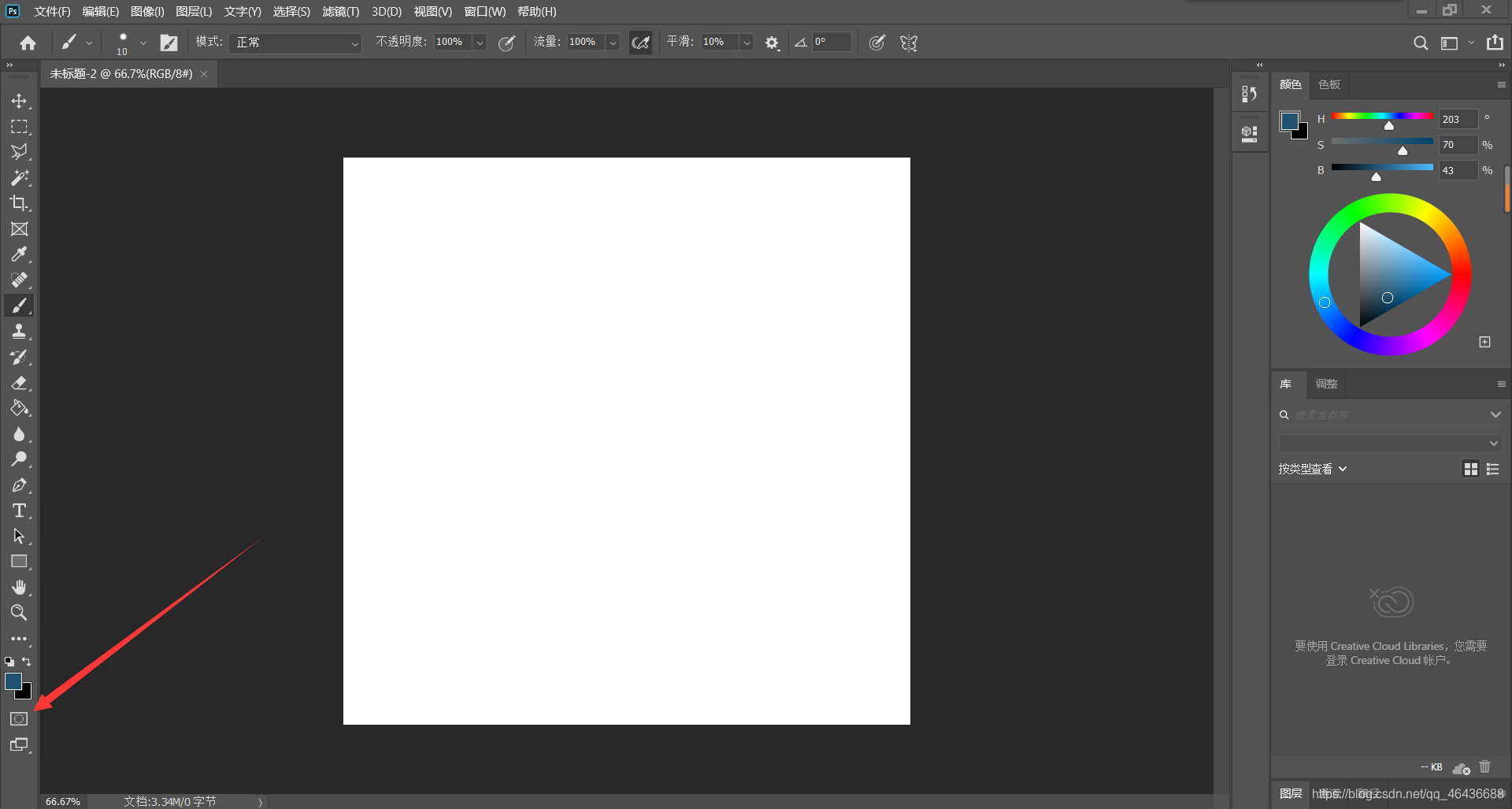This screenshot has width=1512, height=809.
Task: Open the search icon in options bar
Action: coord(1421,43)
